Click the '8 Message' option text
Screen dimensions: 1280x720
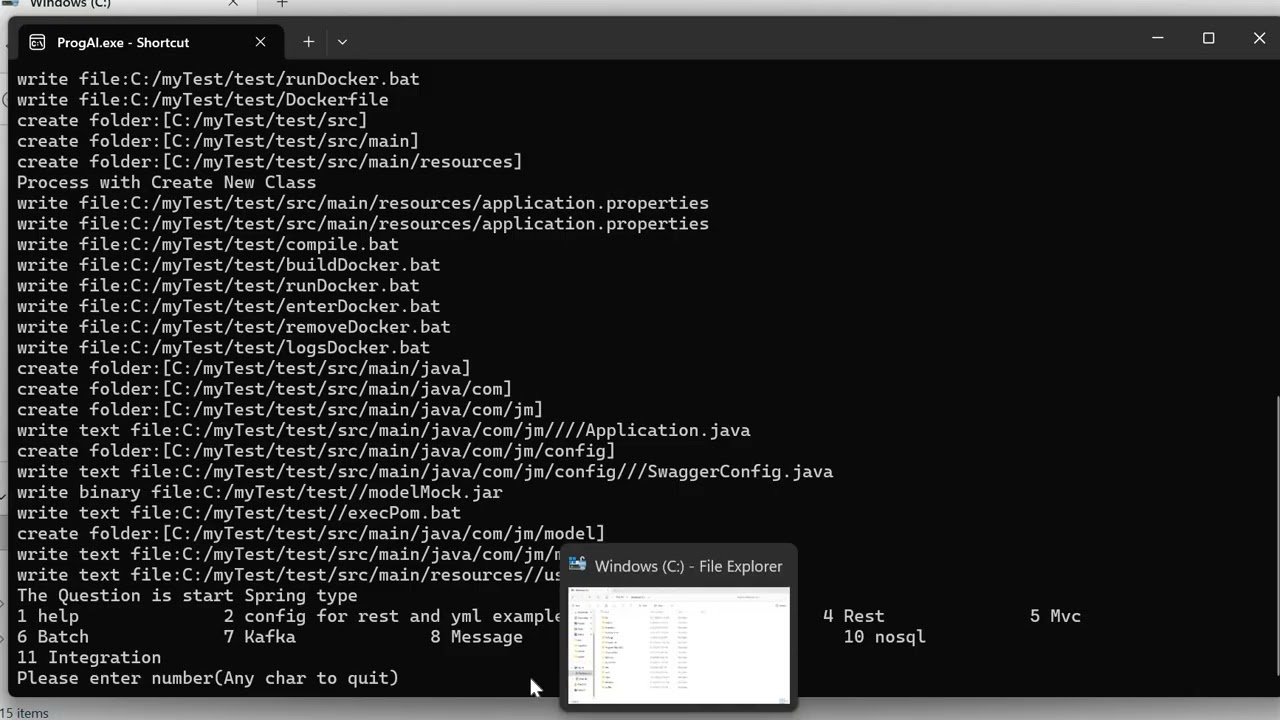477,637
